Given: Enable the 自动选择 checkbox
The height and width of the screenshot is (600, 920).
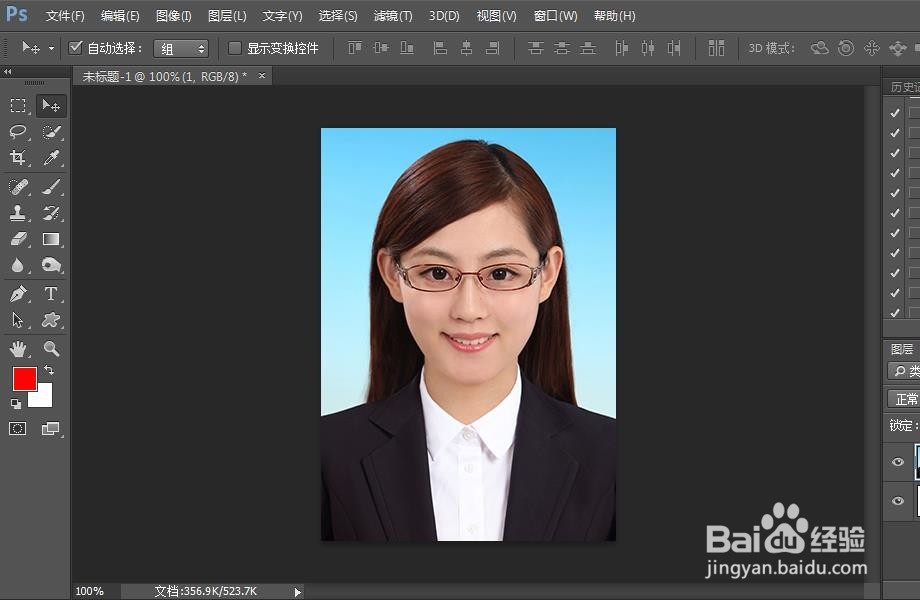Looking at the screenshot, I should 76,46.
